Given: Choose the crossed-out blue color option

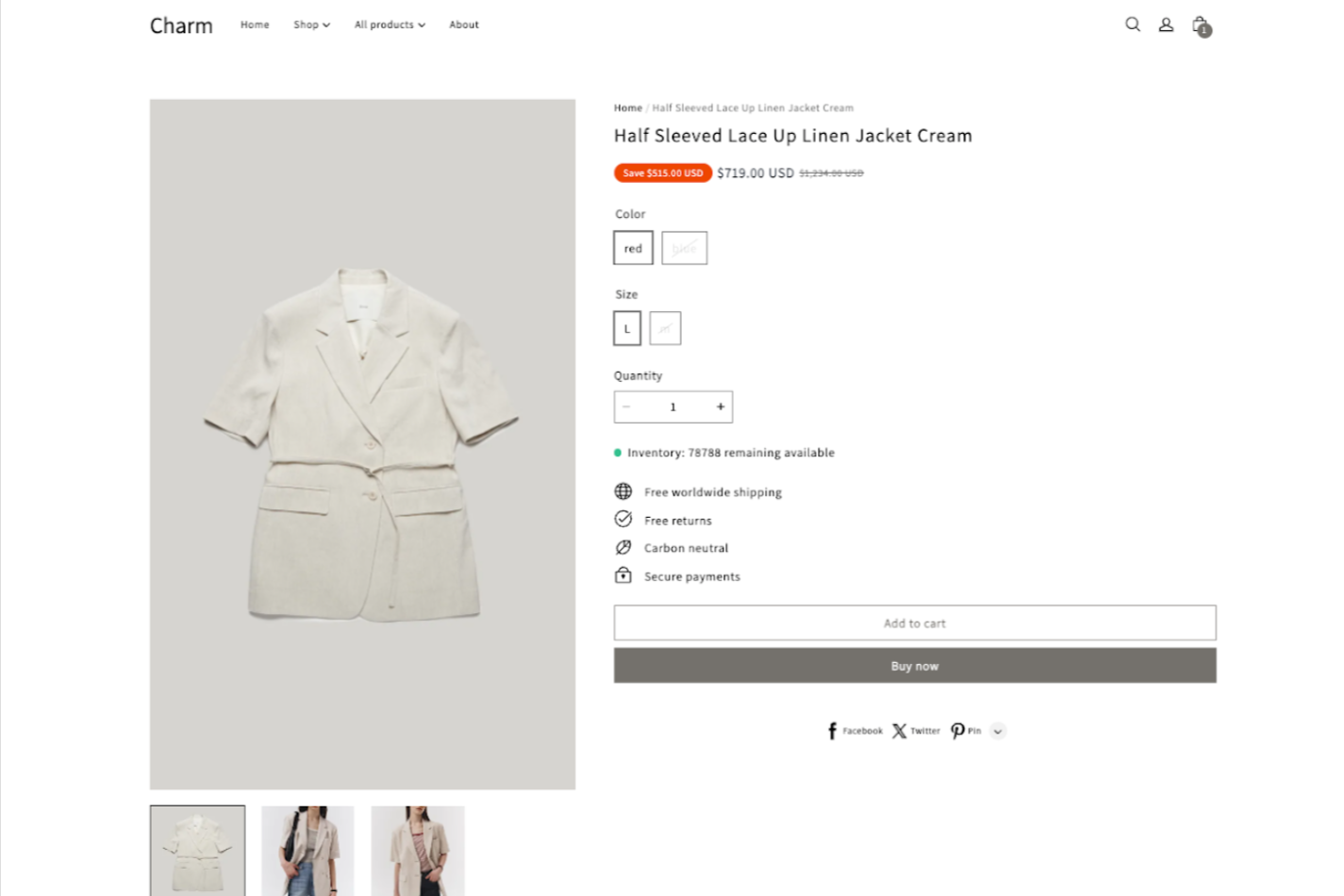Looking at the screenshot, I should (684, 248).
